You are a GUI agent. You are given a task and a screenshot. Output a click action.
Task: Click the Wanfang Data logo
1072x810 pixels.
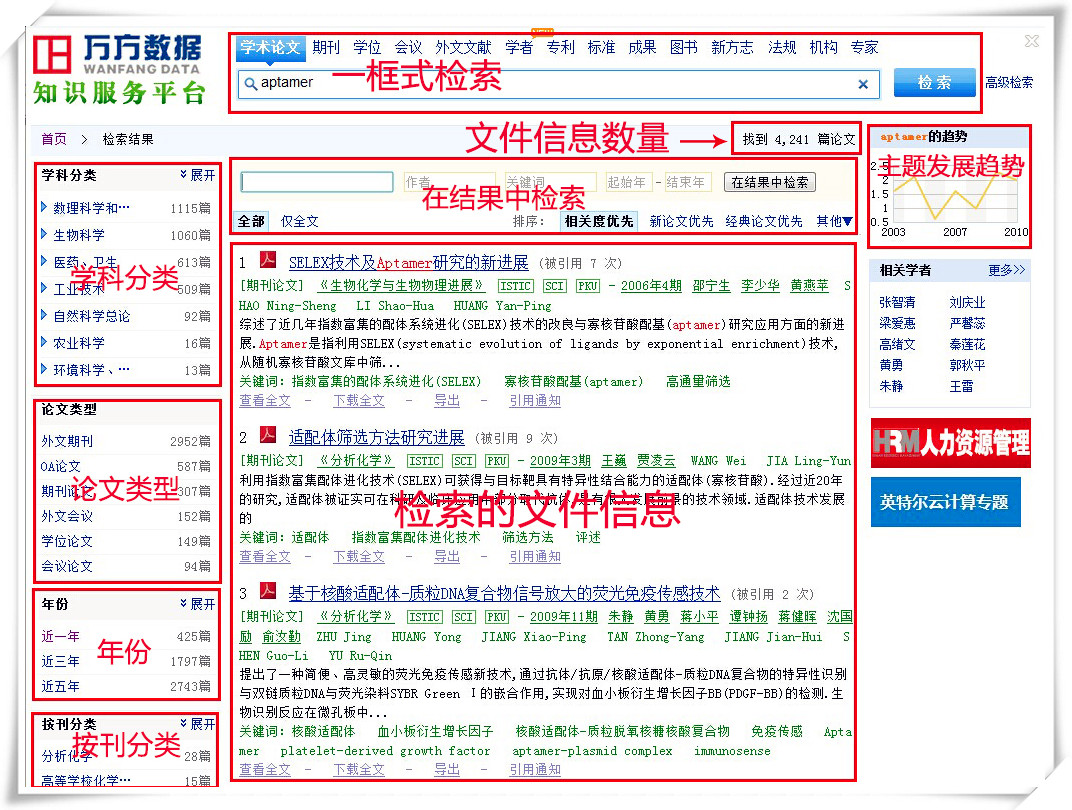[x=119, y=70]
